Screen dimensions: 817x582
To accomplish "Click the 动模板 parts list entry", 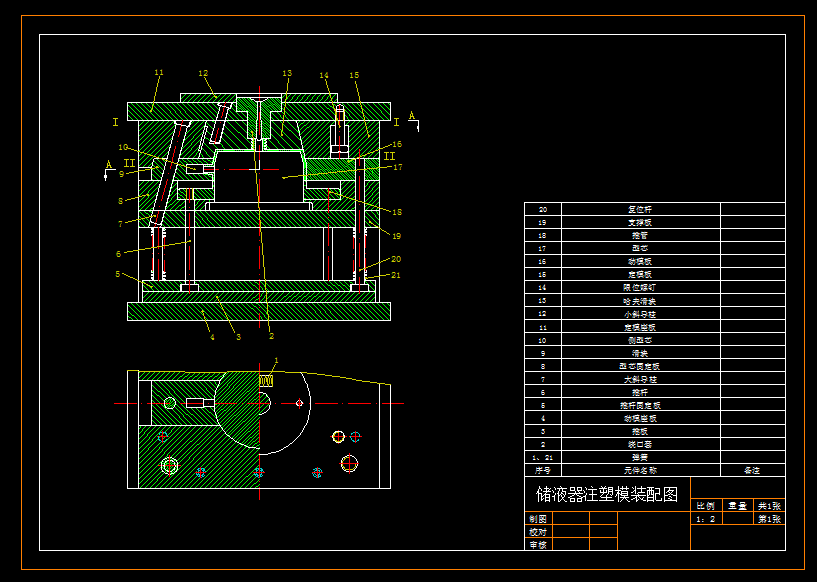I will [643, 263].
